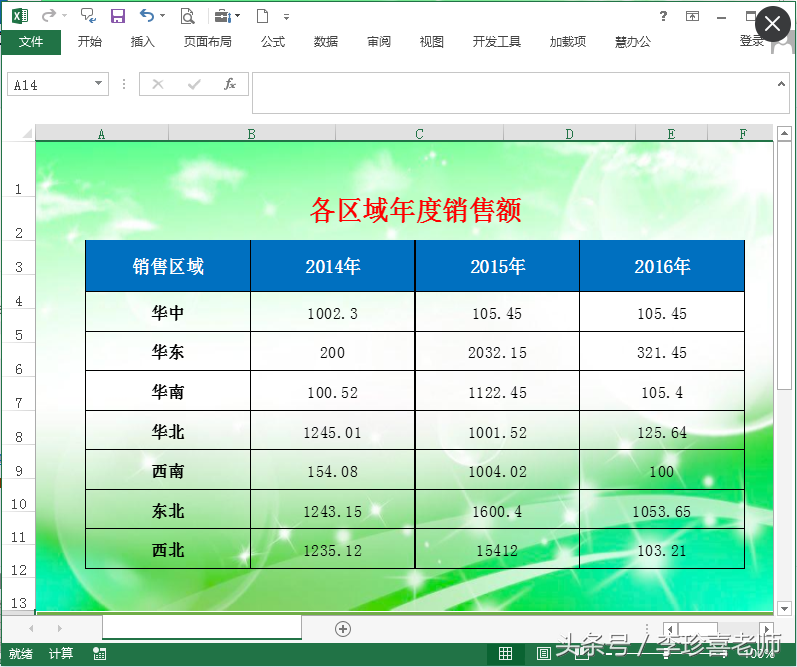Click the cell containing 2032.15
Image resolution: width=797 pixels, height=667 pixels.
498,352
